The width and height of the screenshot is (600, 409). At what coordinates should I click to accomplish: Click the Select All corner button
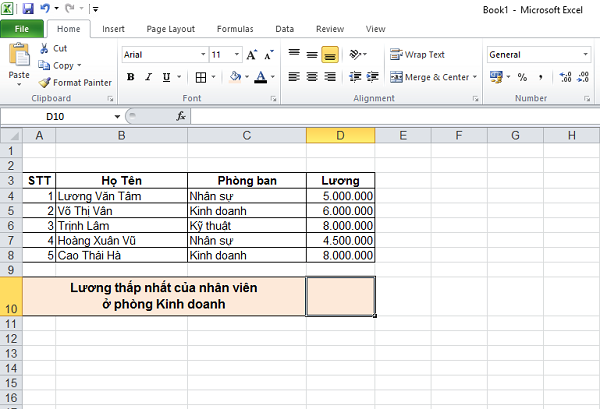[11, 135]
